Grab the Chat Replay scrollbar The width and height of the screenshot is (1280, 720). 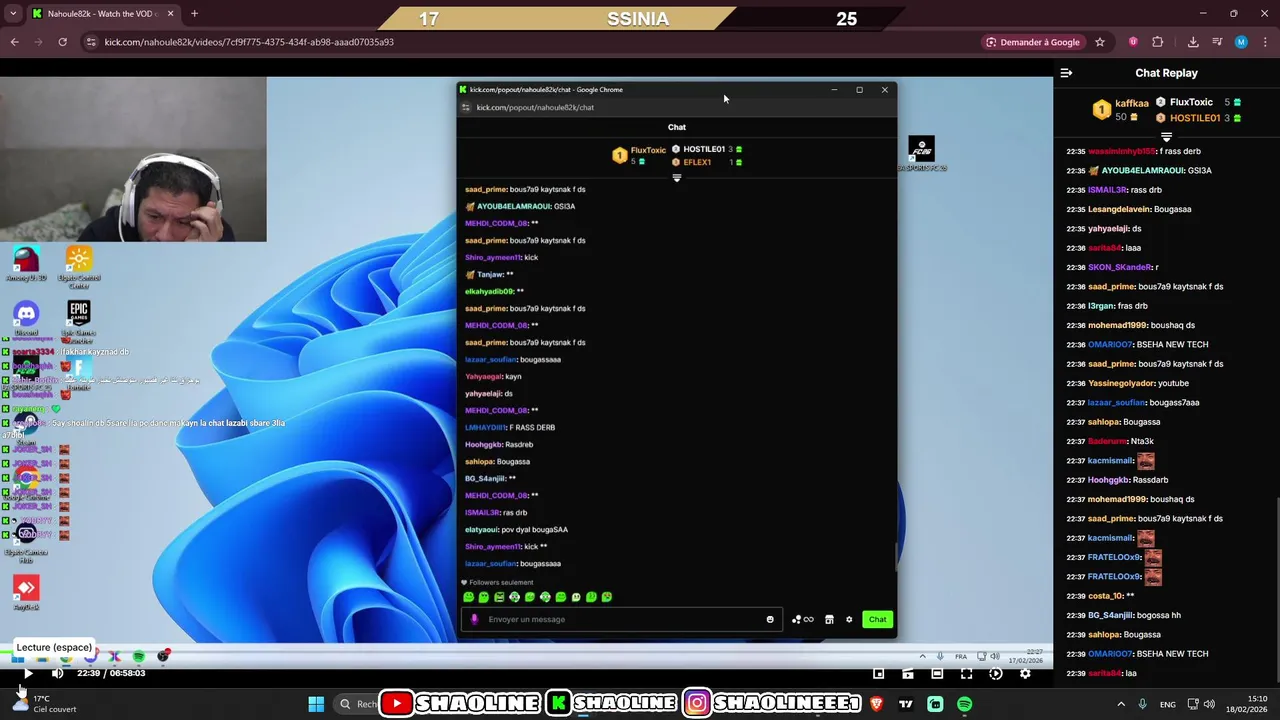click(1276, 590)
